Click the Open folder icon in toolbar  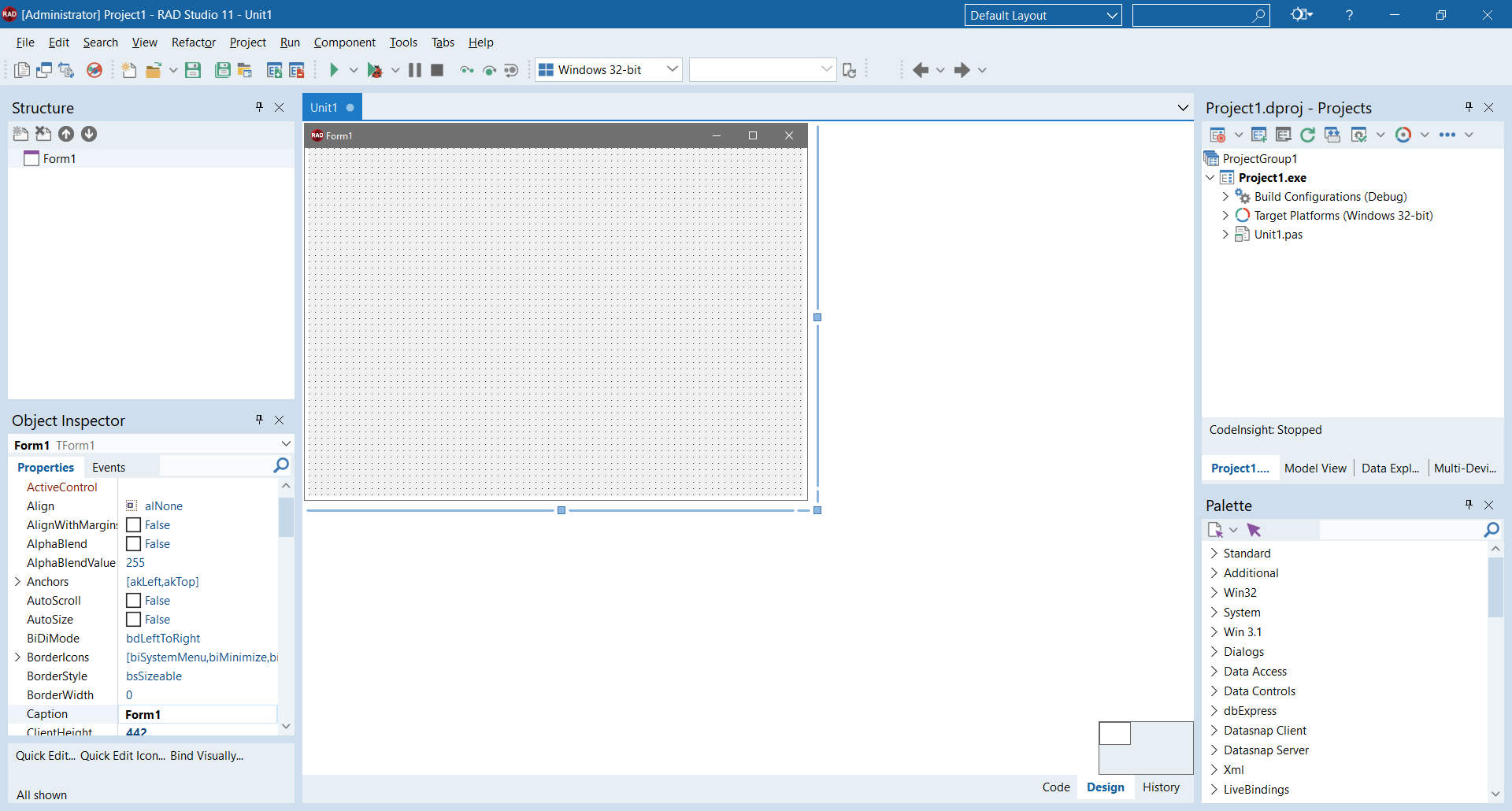154,70
